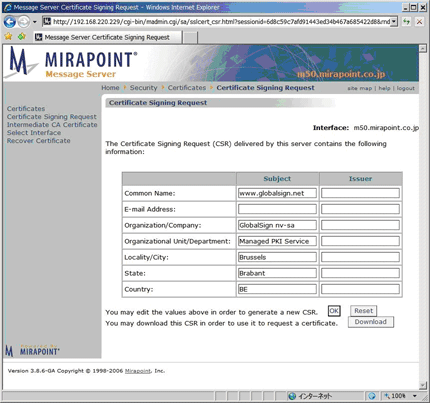This screenshot has width=430, height=403.
Task: Open a new blank browser tab
Action: click(190, 38)
